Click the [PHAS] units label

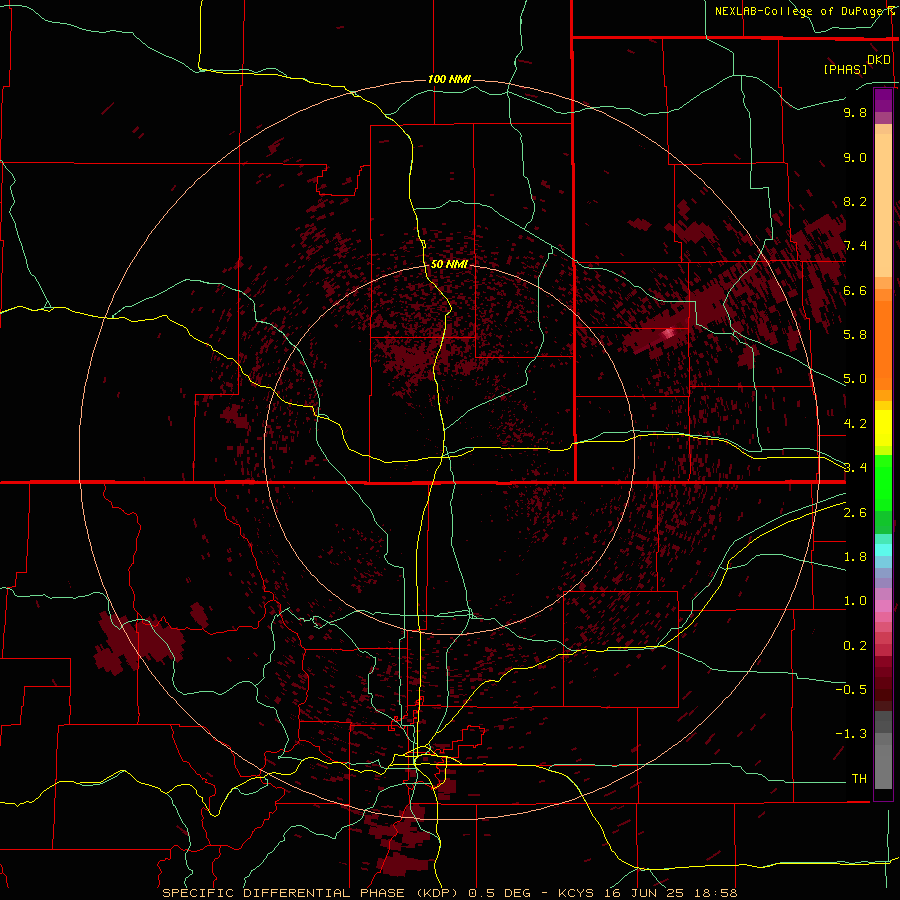pyautogui.click(x=845, y=69)
